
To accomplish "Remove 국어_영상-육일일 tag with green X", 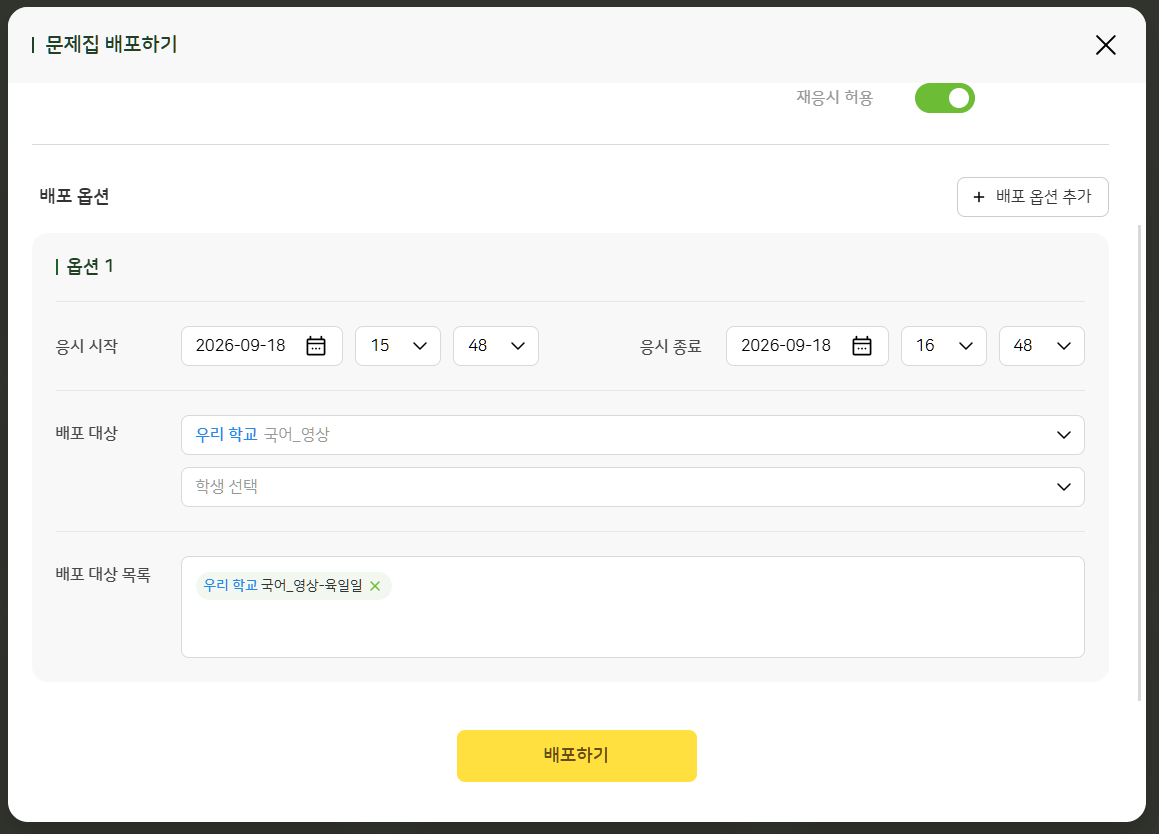I will click(x=375, y=586).
